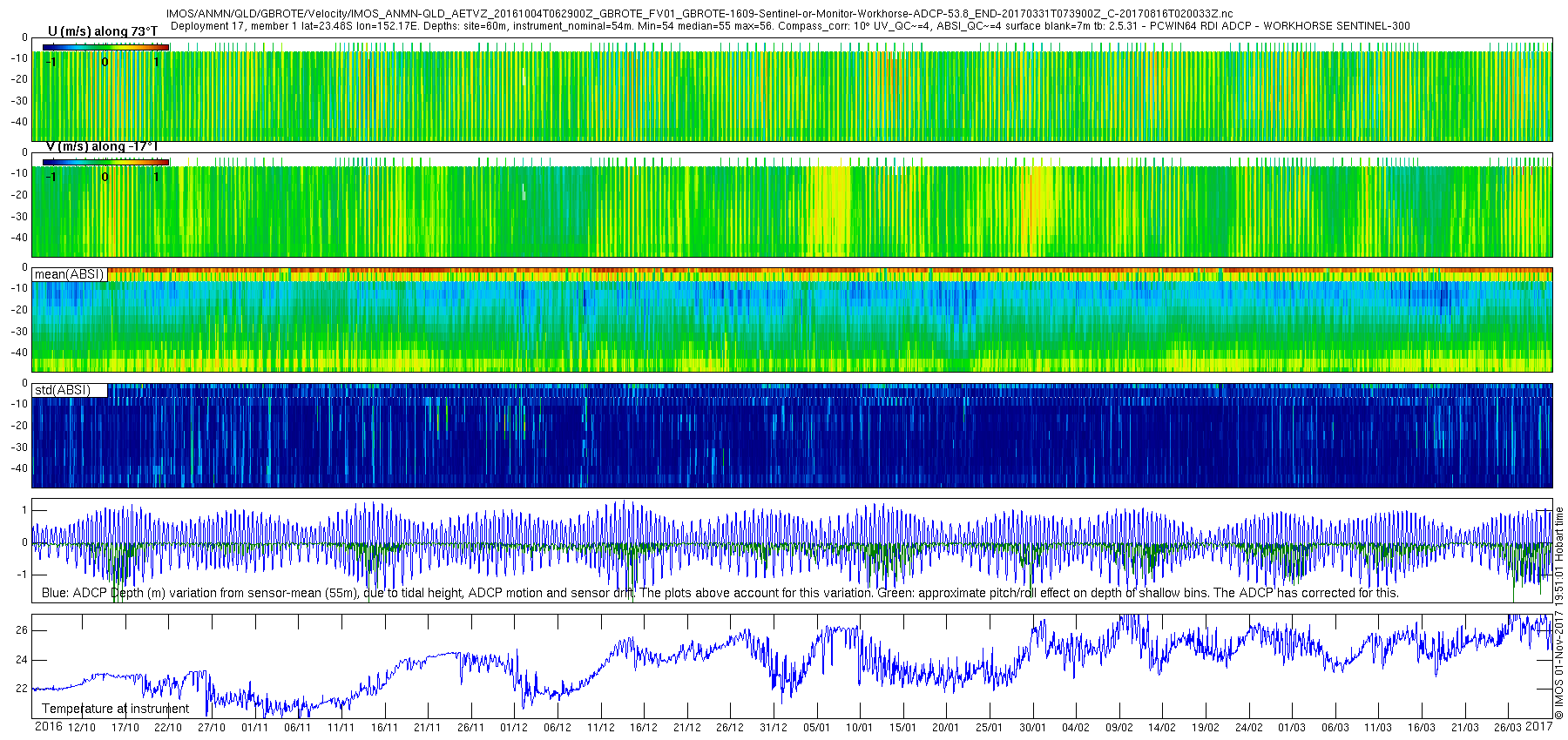Click the '16/12' date tick label

pyautogui.click(x=644, y=728)
